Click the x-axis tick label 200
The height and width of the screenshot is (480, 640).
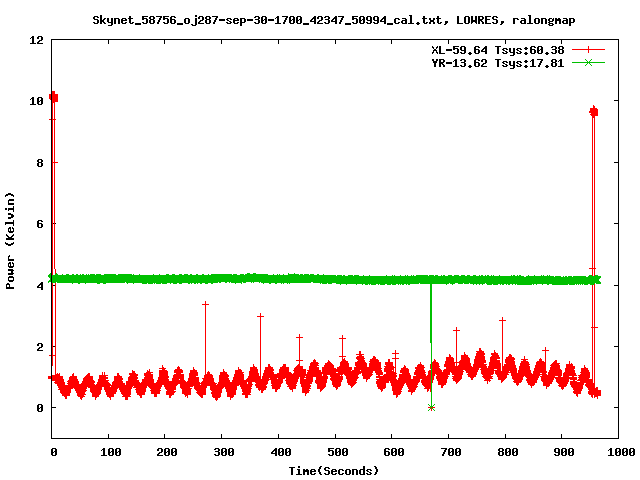tap(167, 452)
